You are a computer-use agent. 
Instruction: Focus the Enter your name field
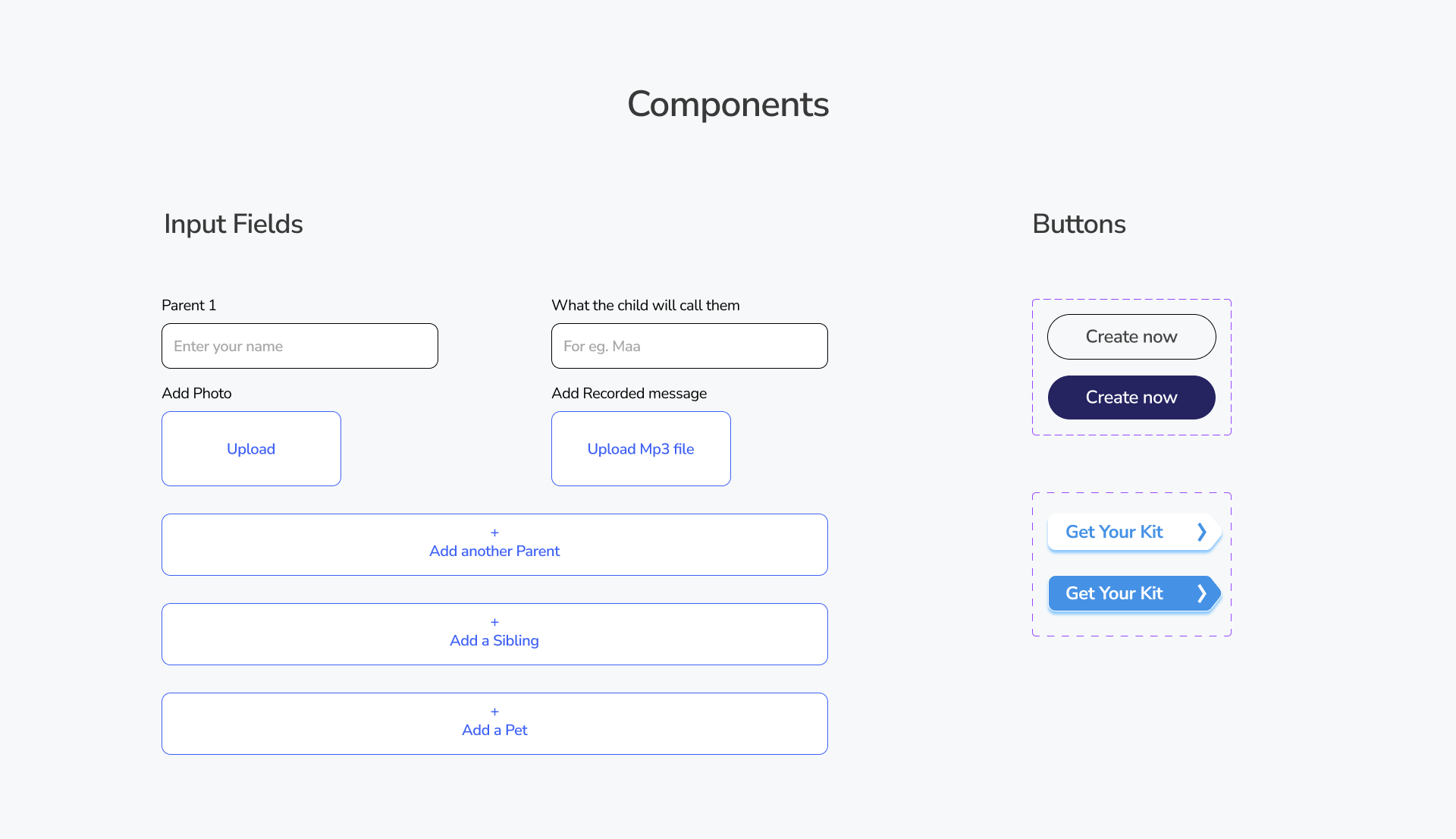pos(300,346)
